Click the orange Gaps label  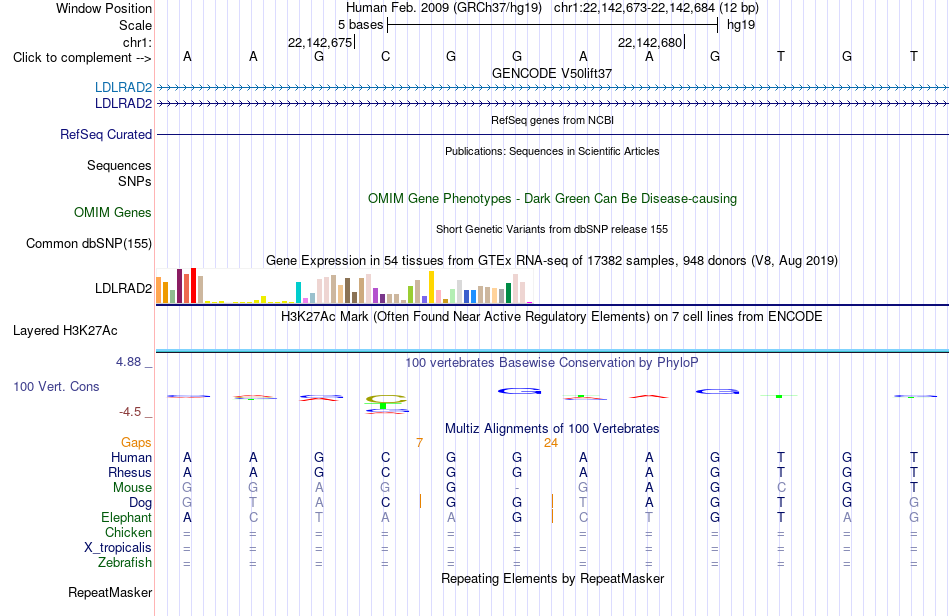[136, 443]
